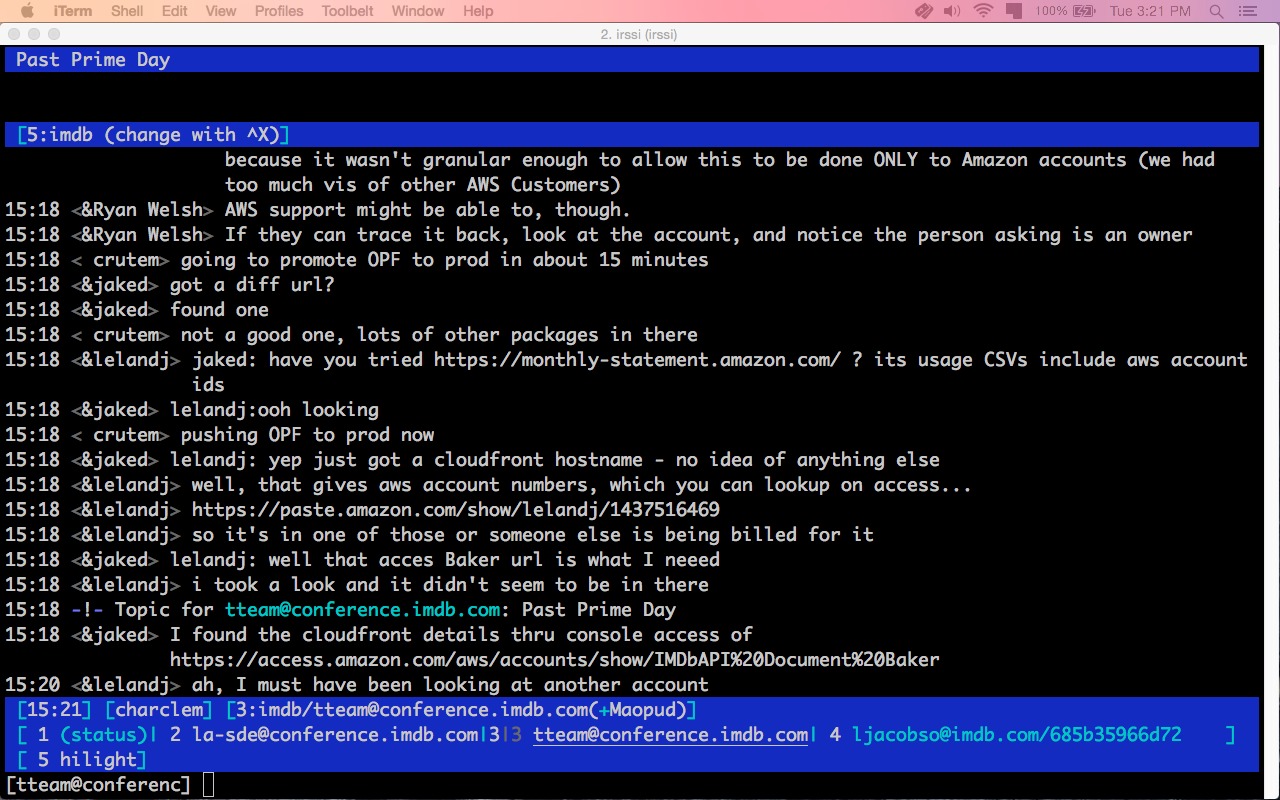The width and height of the screenshot is (1280, 800).
Task: Click the AirPlay display icon
Action: click(x=1014, y=11)
